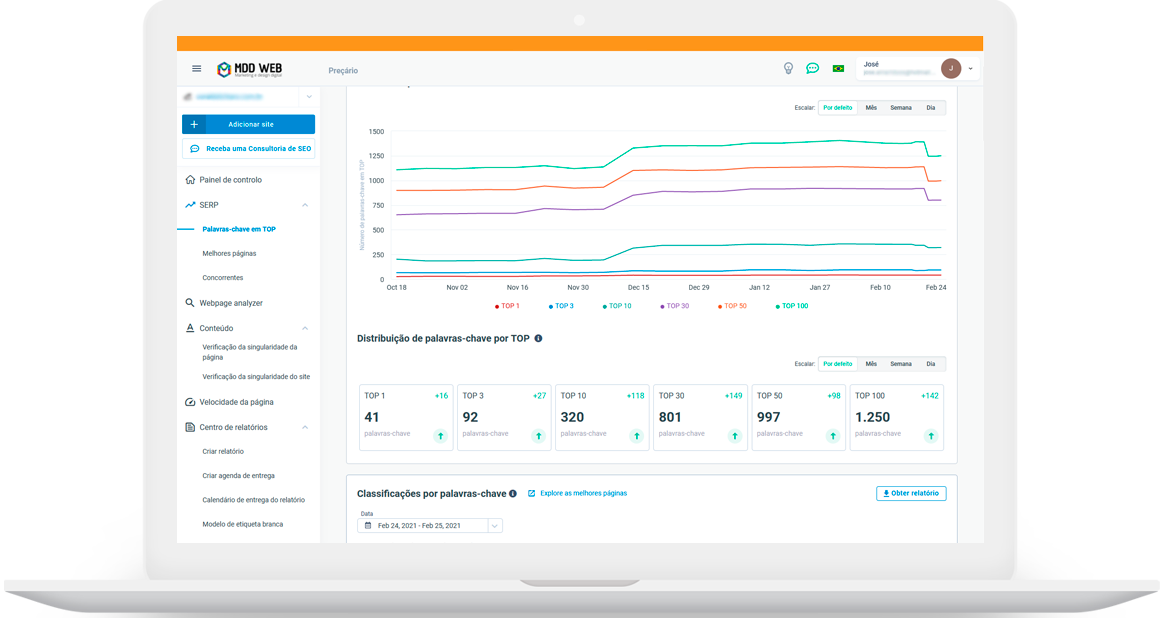Viewport: 1162px width, 618px height.
Task: Click the Brazil flag language icon
Action: [x=838, y=69]
